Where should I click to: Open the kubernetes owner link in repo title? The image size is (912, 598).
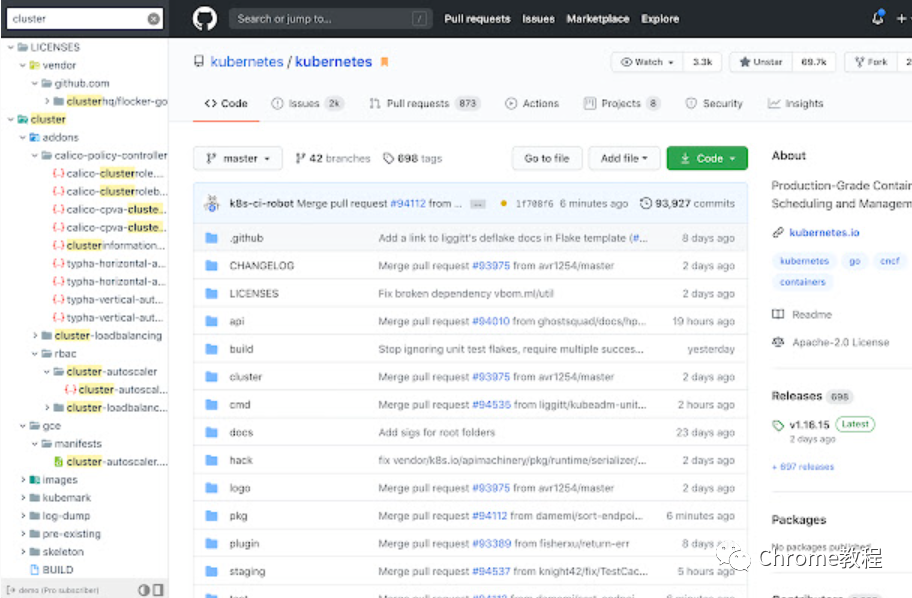point(247,62)
